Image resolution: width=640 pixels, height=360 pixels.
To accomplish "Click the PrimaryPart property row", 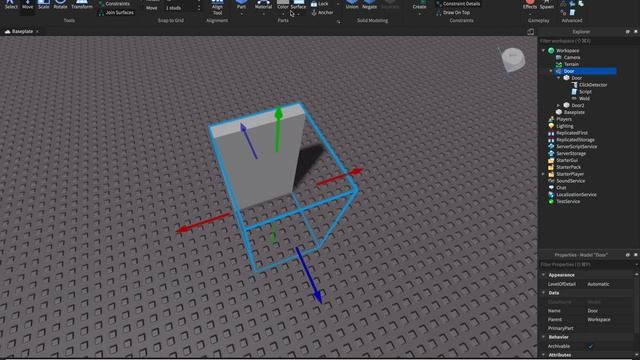I will [588, 328].
